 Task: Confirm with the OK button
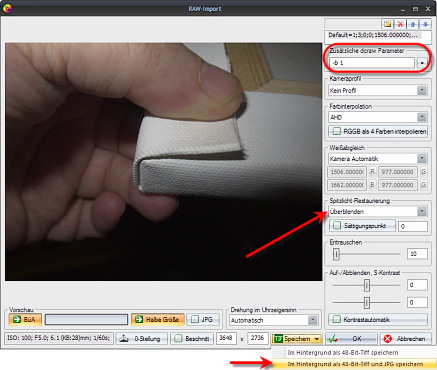point(351,339)
